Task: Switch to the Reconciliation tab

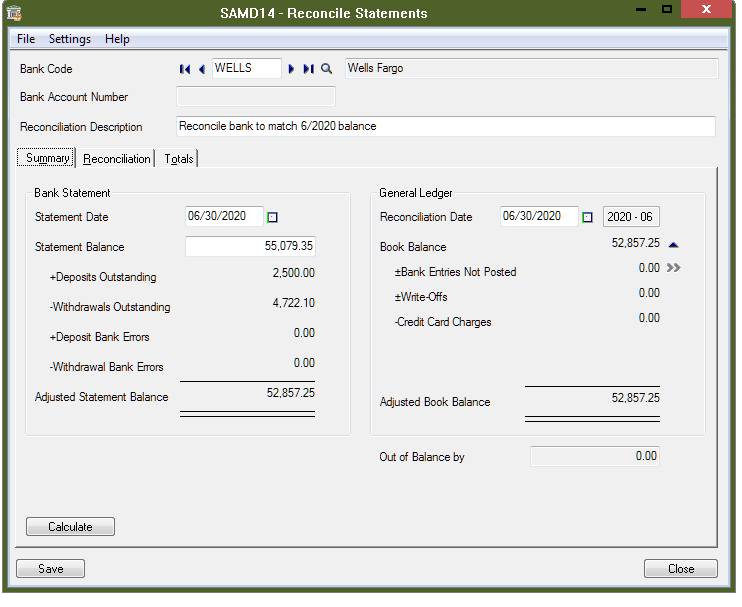Action: (x=117, y=159)
